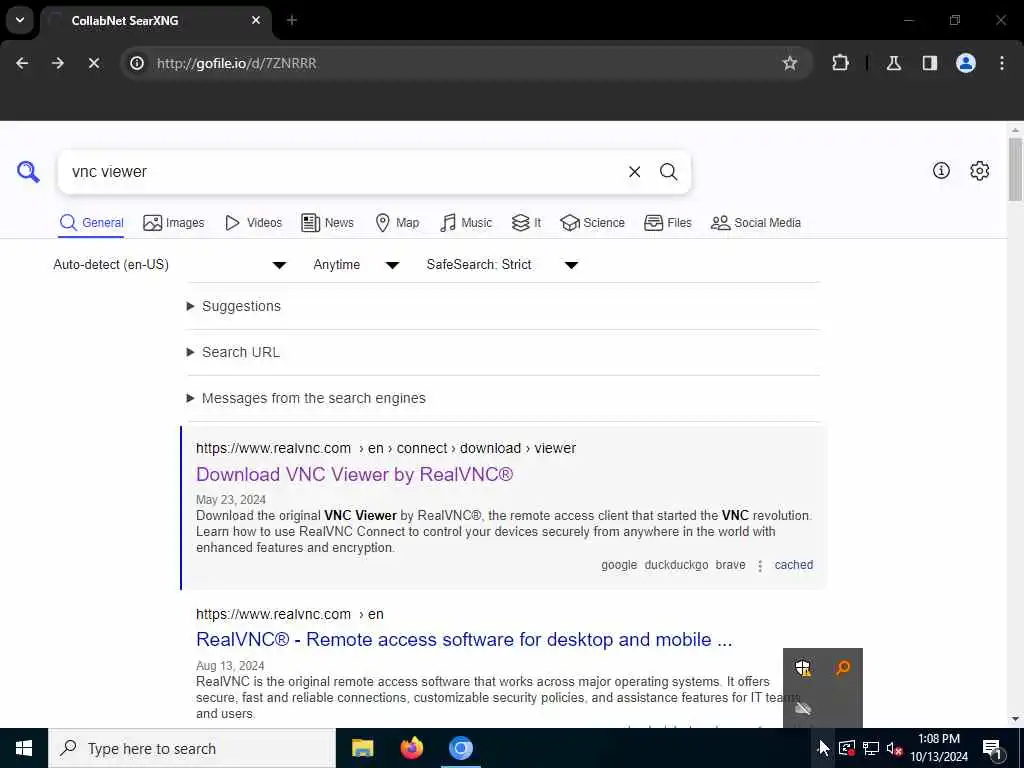Click the orange magnifier tray icon
The height and width of the screenshot is (768, 1024).
(842, 667)
